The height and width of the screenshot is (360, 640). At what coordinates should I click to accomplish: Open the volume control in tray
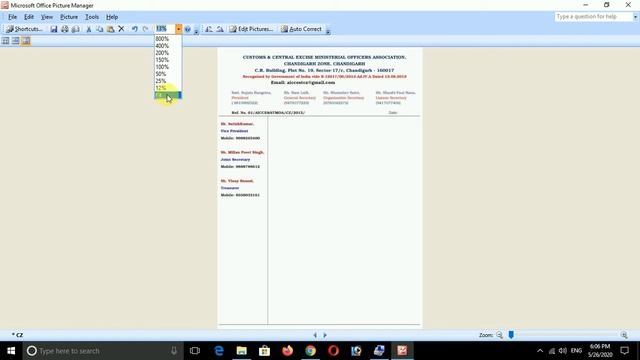563,351
